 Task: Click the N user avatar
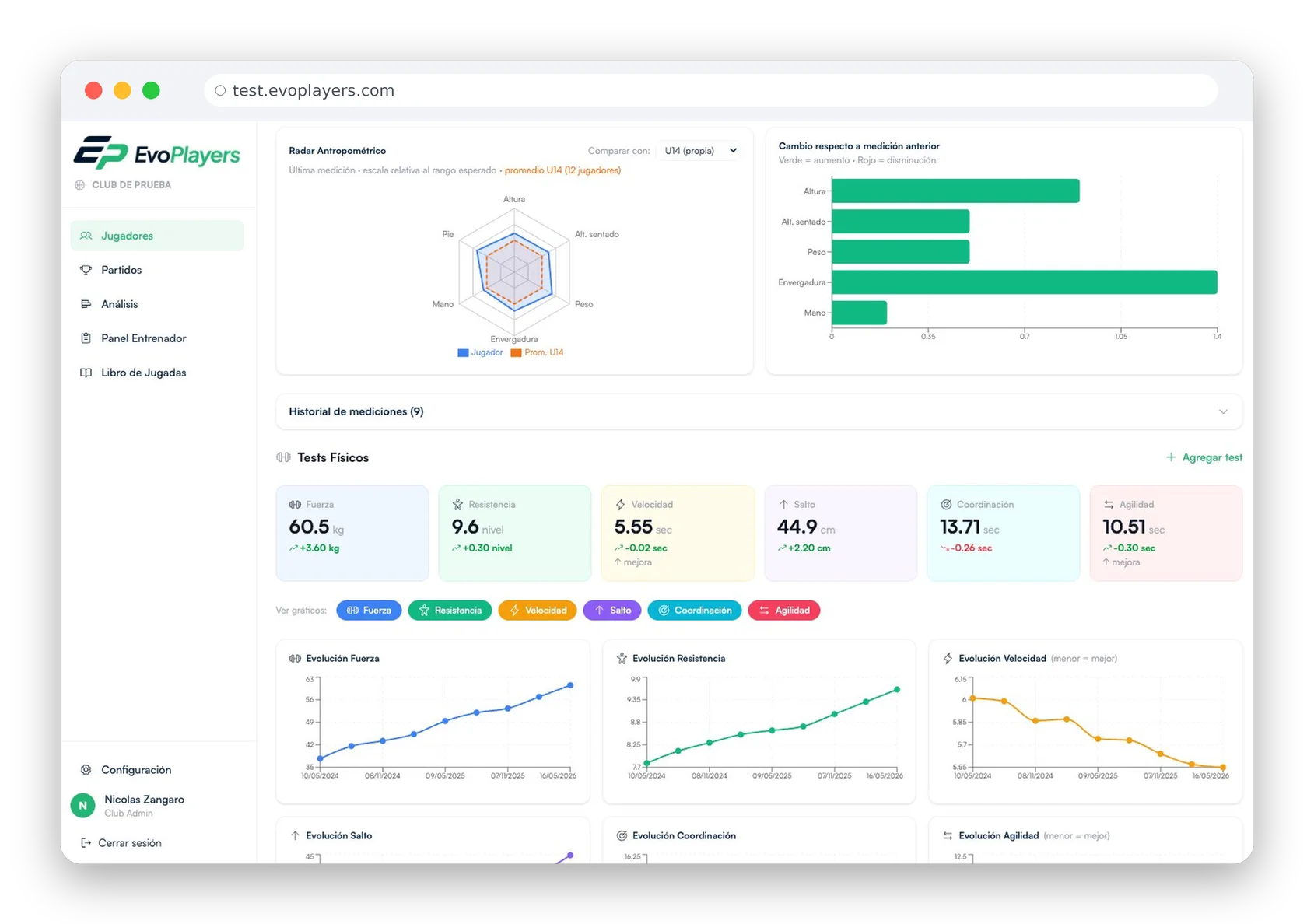pyautogui.click(x=83, y=806)
